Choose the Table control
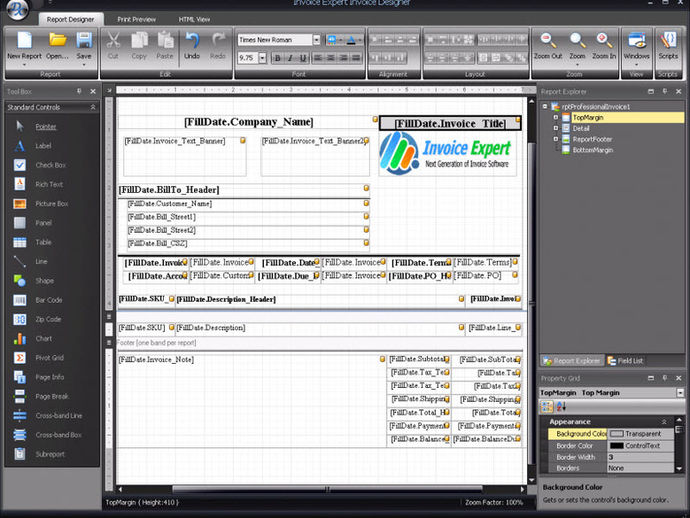This screenshot has width=690, height=518. 43,242
